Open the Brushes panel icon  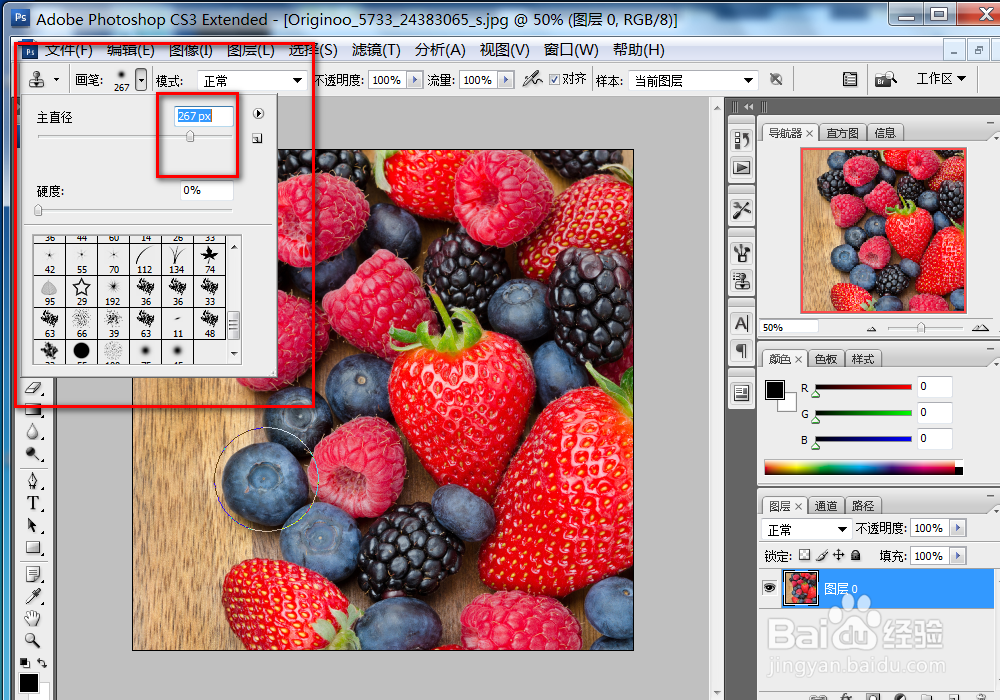(742, 253)
